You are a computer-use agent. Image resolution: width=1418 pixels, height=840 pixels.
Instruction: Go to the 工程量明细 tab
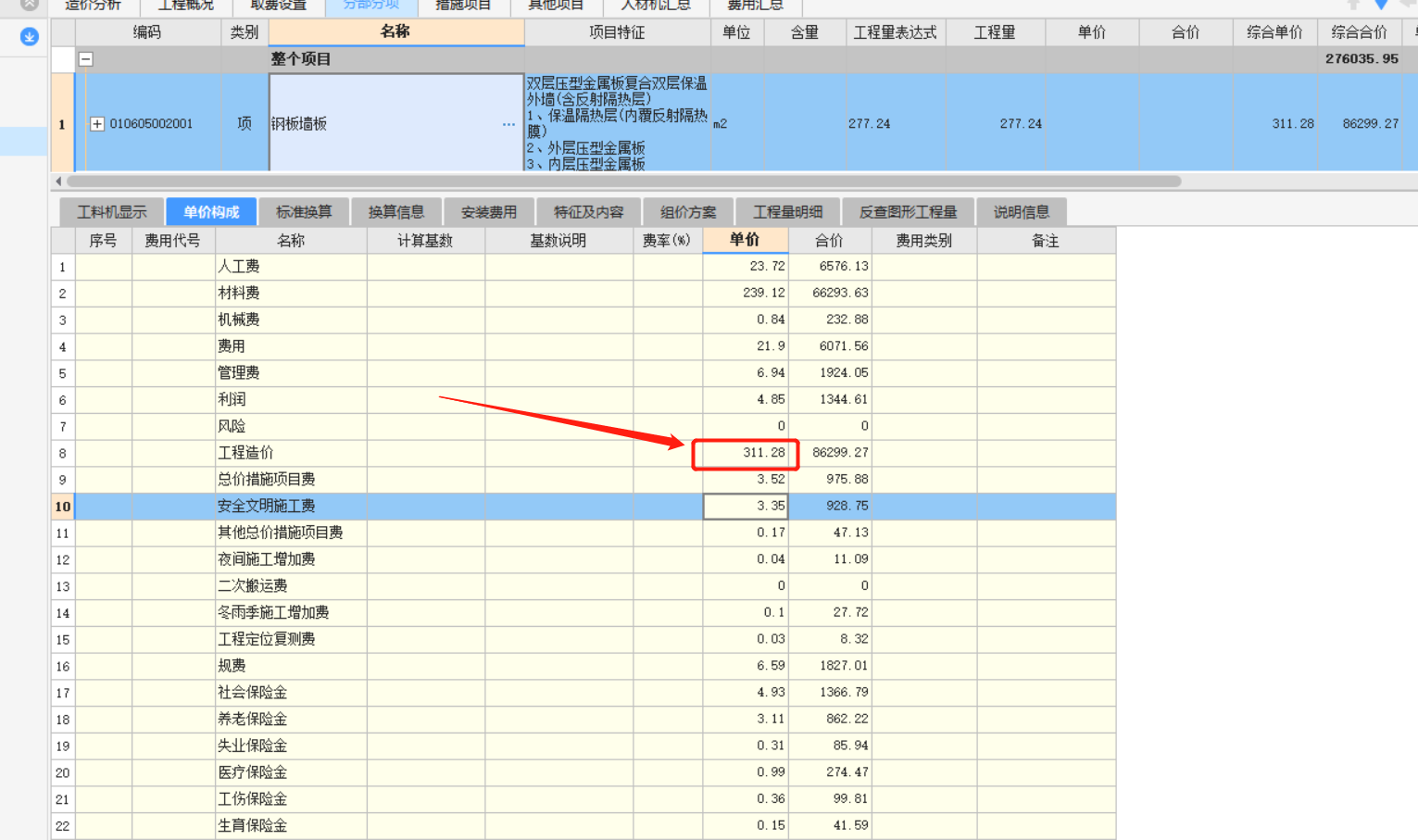(x=788, y=212)
